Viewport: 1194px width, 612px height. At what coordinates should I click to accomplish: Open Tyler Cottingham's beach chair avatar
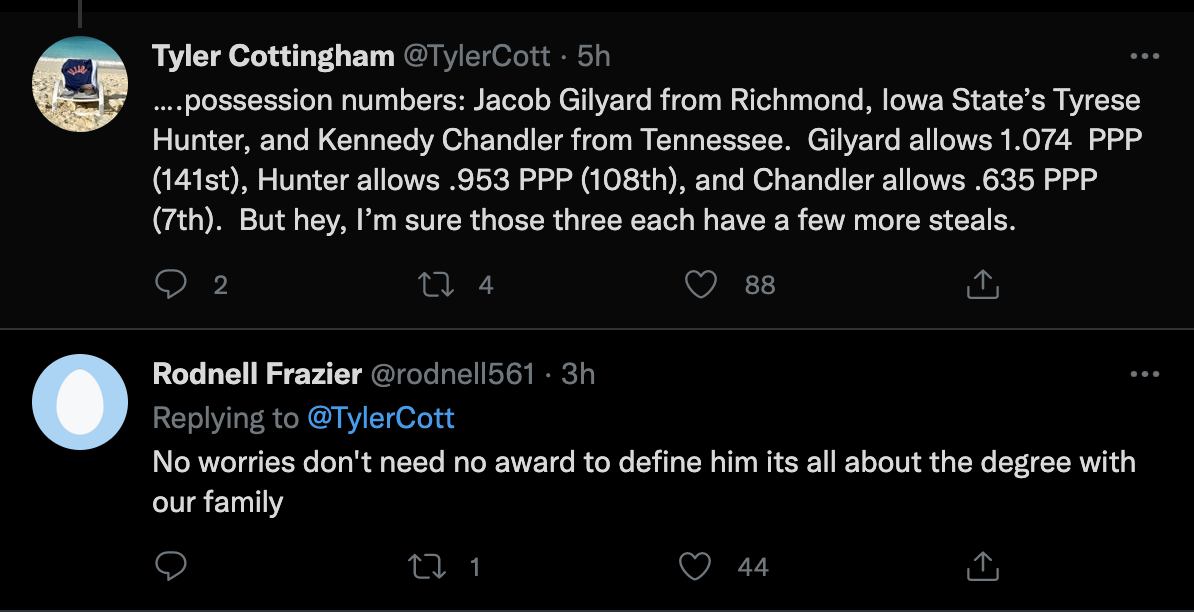81,83
